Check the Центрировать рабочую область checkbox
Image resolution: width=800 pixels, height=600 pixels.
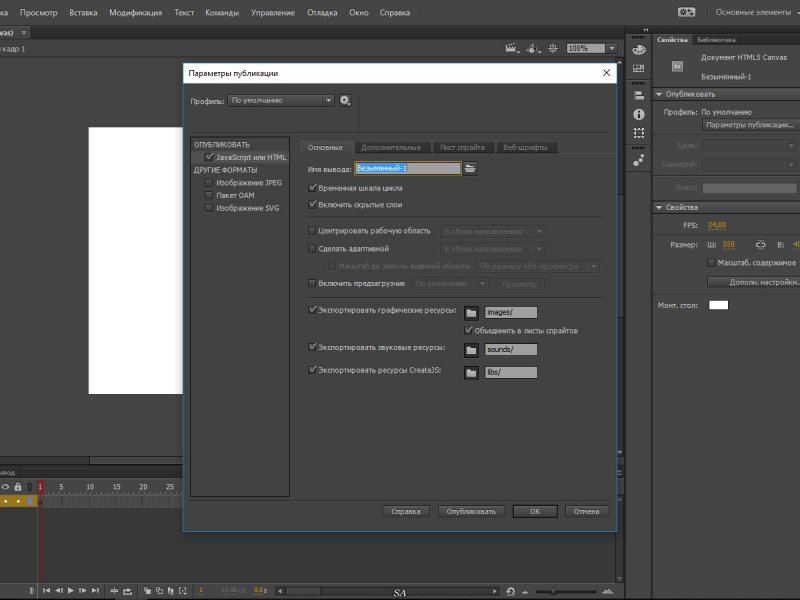312,231
